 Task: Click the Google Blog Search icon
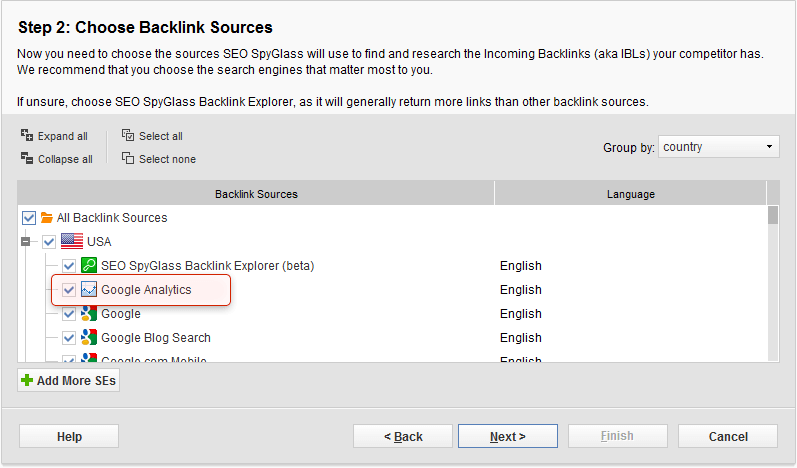point(89,337)
